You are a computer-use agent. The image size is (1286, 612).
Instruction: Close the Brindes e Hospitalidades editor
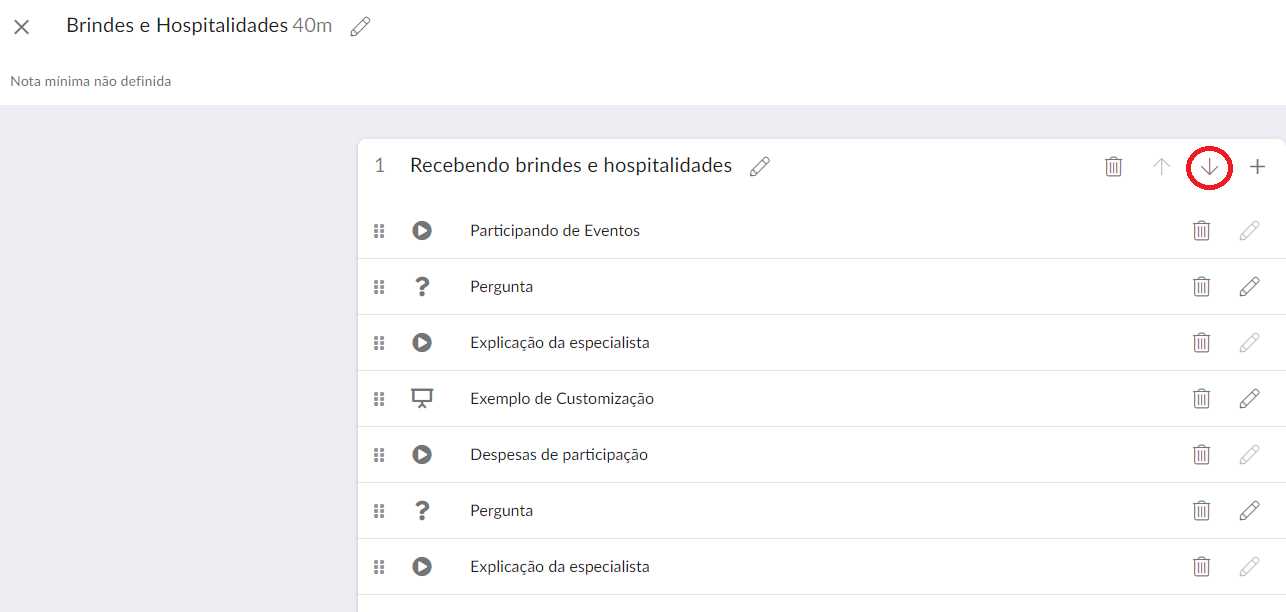pyautogui.click(x=22, y=27)
